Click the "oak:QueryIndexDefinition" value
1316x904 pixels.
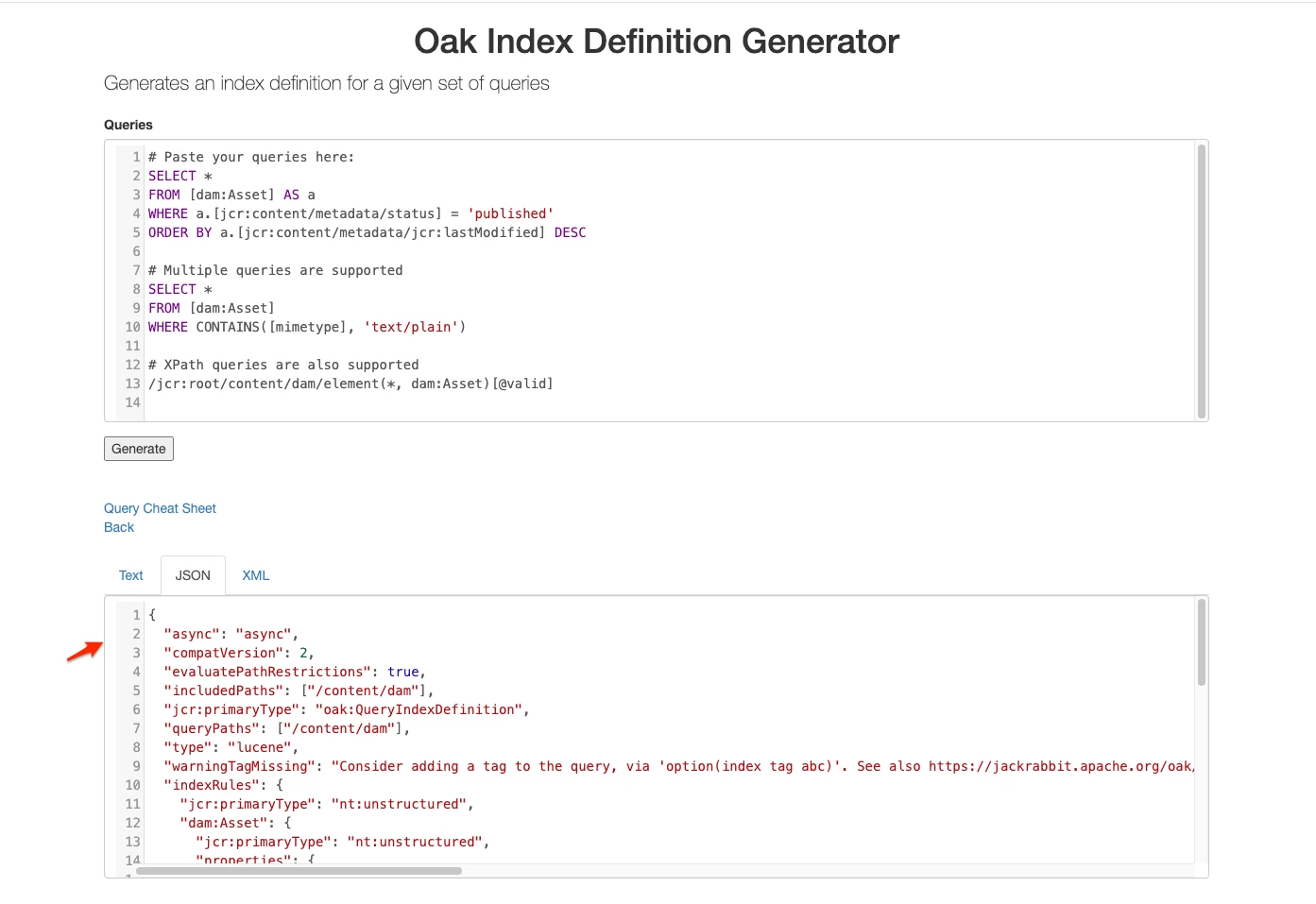click(x=419, y=709)
